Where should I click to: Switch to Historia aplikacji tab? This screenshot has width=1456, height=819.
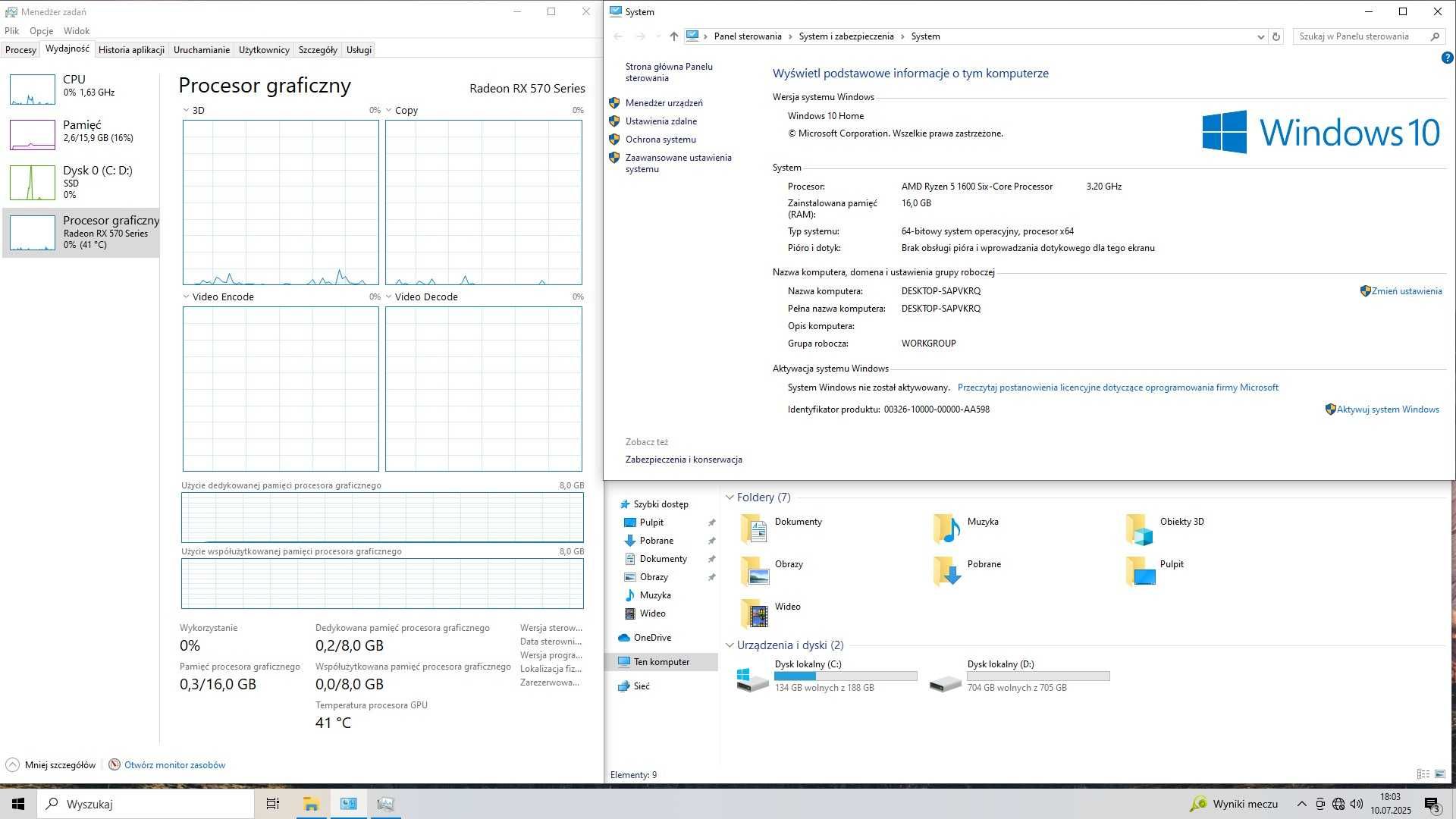[x=131, y=49]
